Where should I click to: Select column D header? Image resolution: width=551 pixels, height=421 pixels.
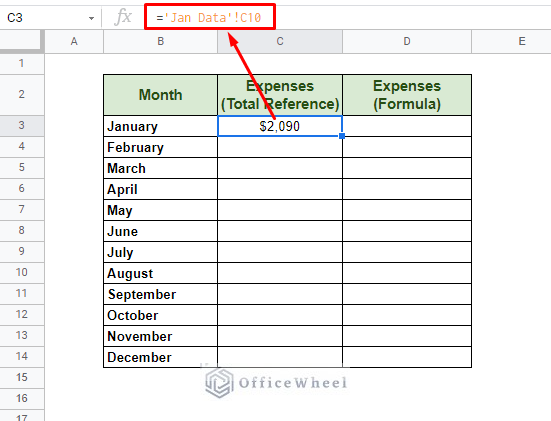coord(407,41)
